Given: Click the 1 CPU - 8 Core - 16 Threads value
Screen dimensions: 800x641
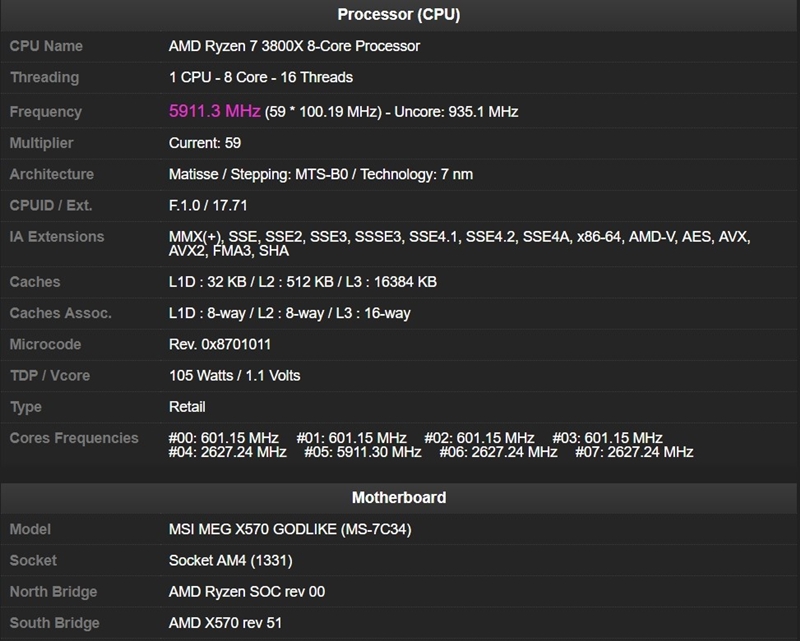Looking at the screenshot, I should [260, 77].
